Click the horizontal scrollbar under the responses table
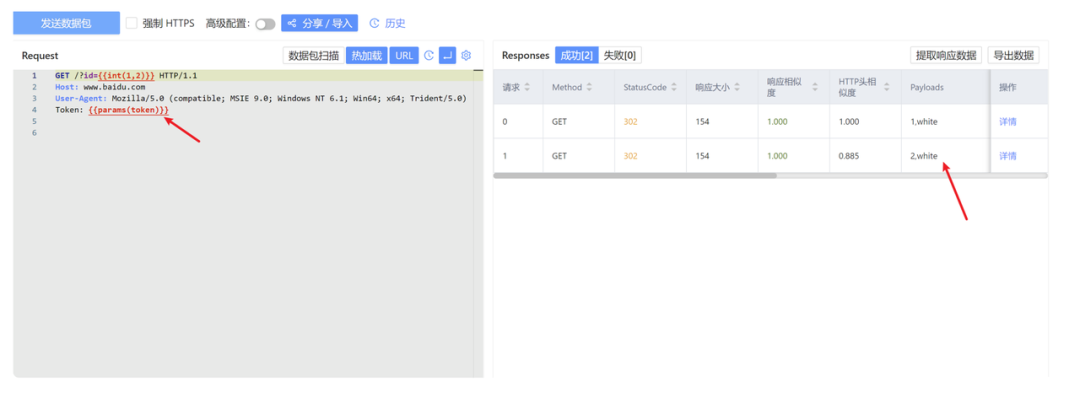Screen dimensions: 1080x393 click(635, 176)
